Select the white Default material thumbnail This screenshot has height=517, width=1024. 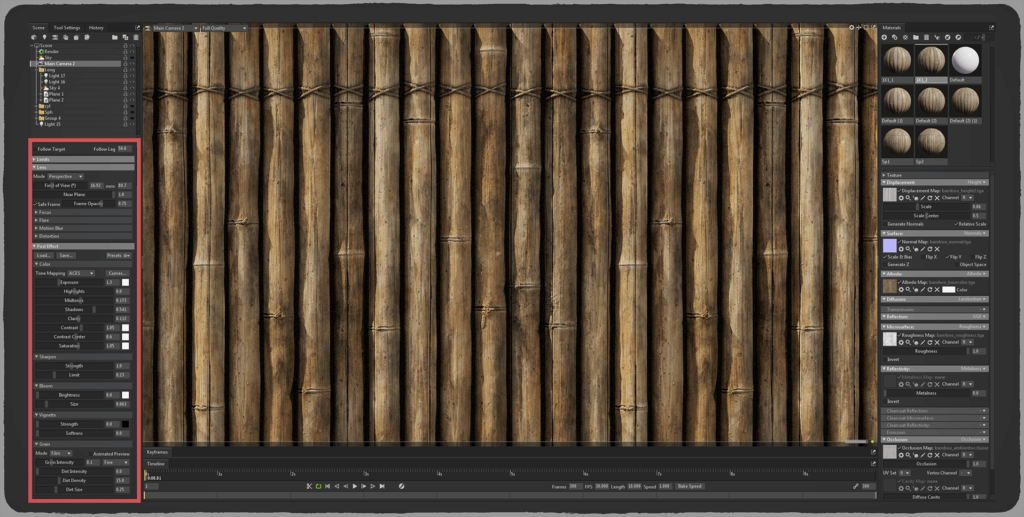coord(965,61)
